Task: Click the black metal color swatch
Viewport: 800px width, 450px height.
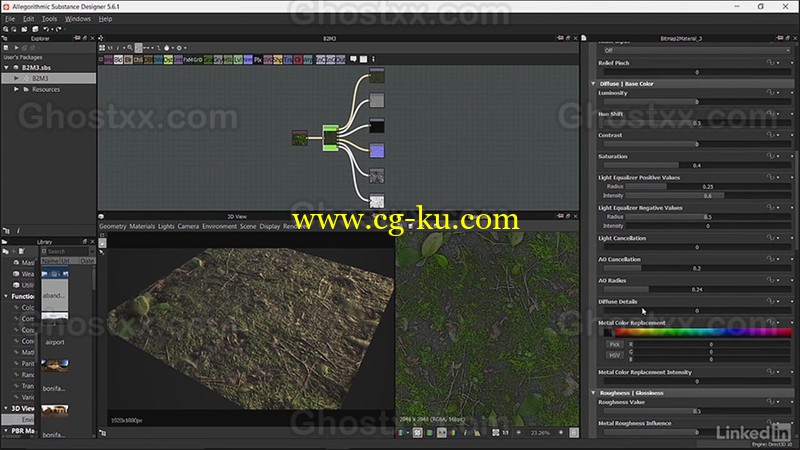Action: 608,333
